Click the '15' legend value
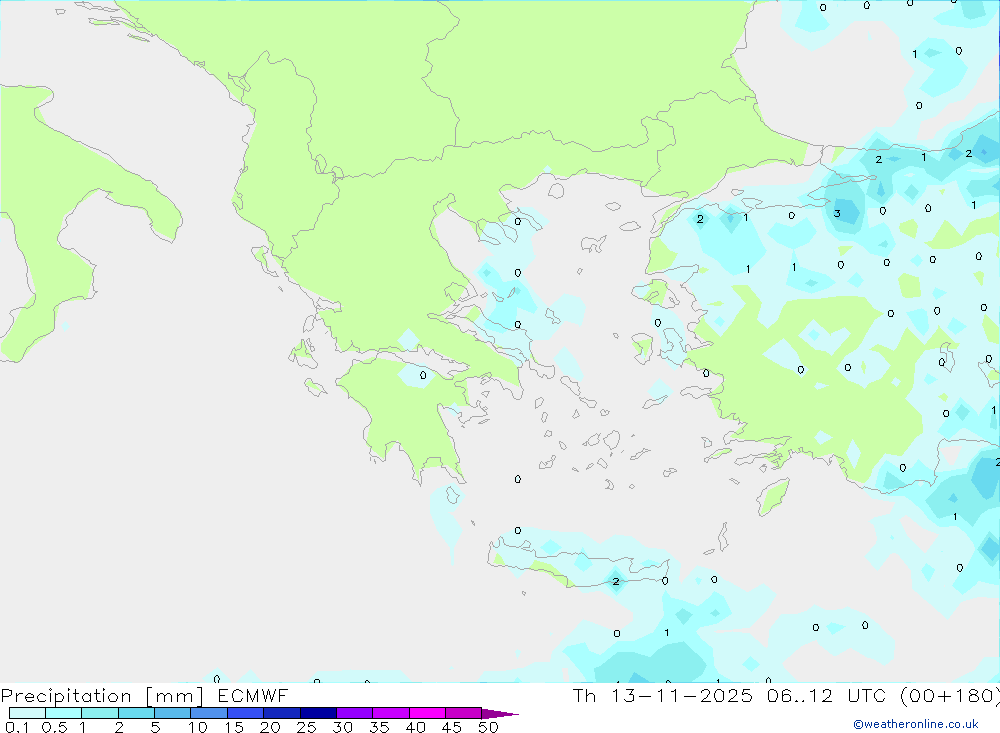 [234, 727]
